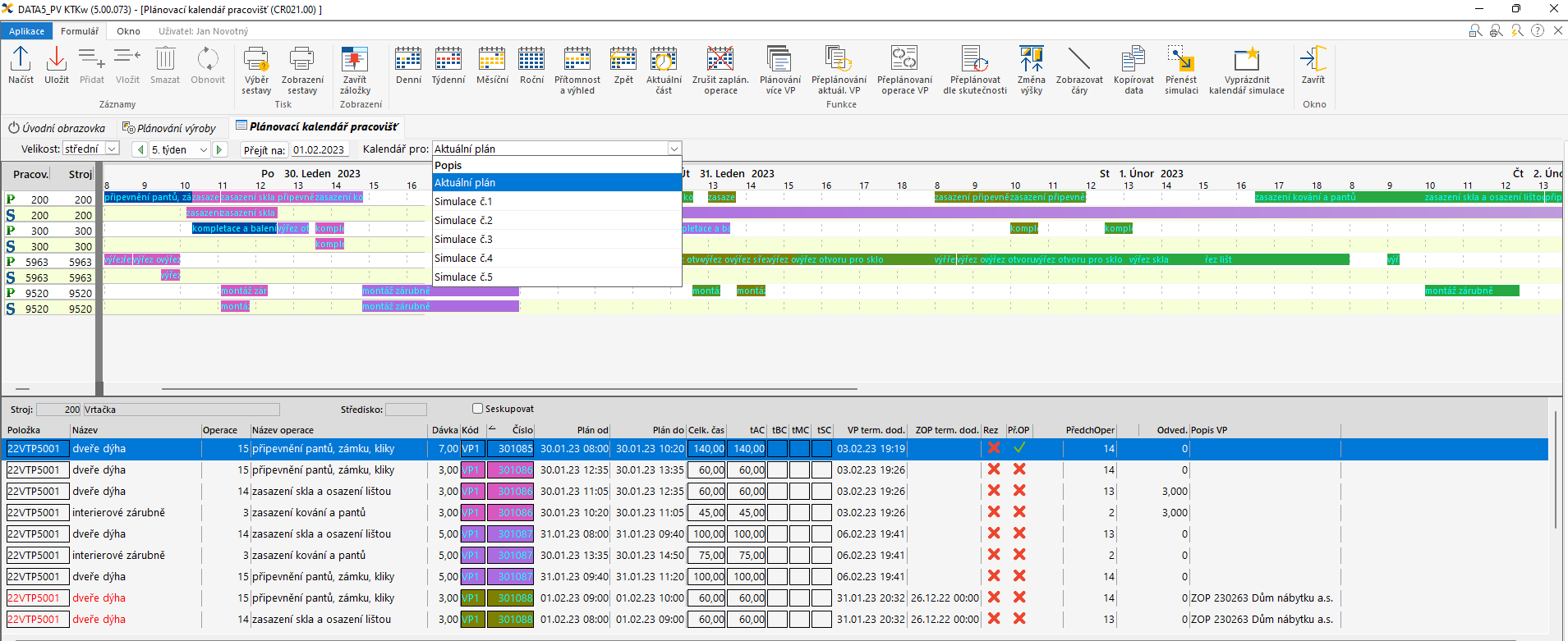This screenshot has width=1568, height=641.
Task: Click the Název operace column header
Action: (x=283, y=430)
